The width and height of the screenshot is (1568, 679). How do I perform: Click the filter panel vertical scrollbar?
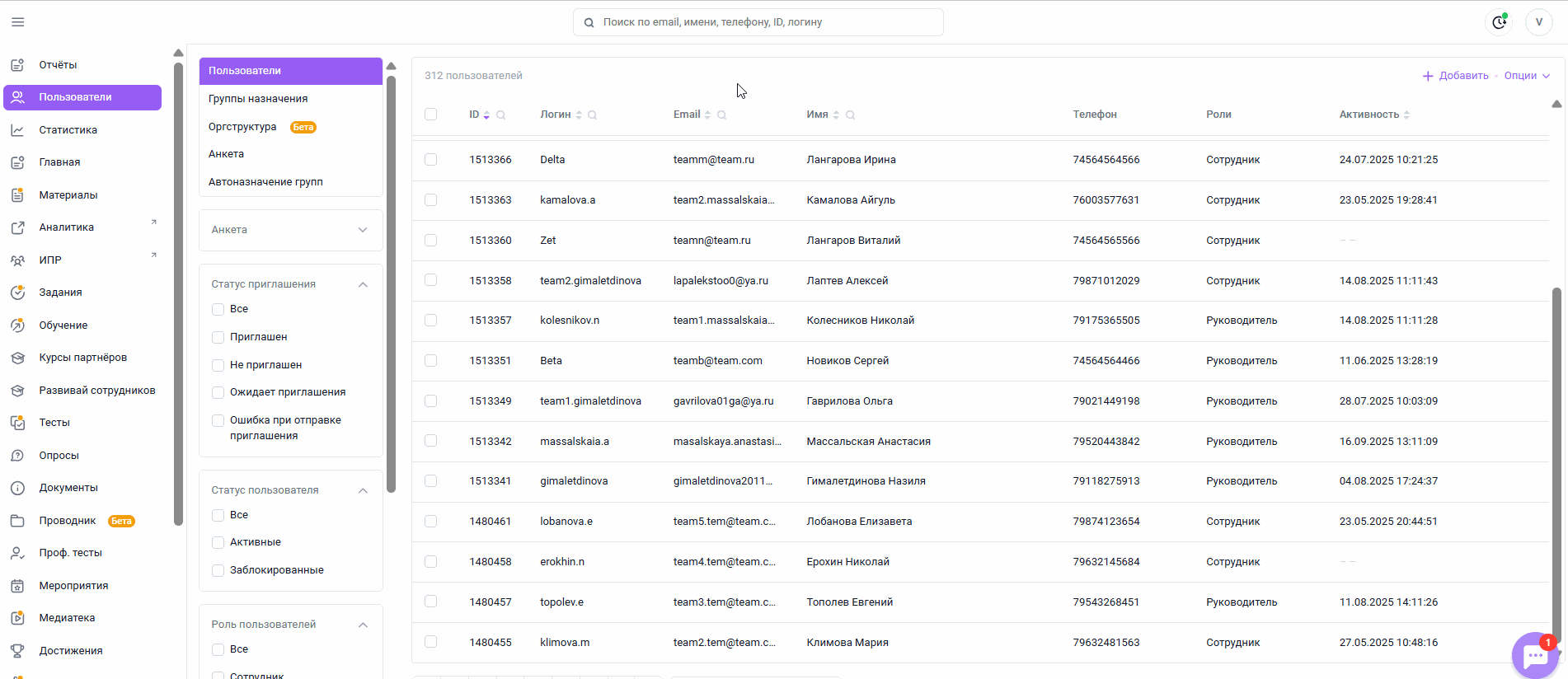click(391, 284)
